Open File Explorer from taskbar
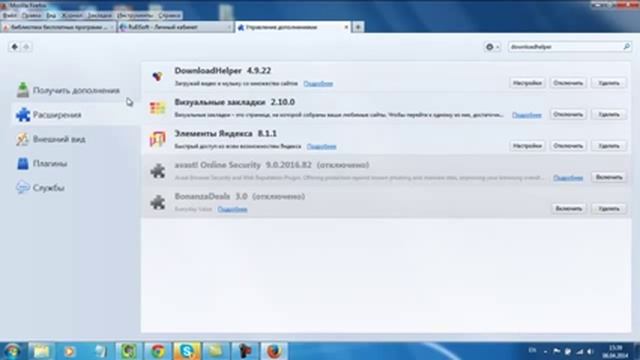The height and width of the screenshot is (360, 640). [x=41, y=351]
